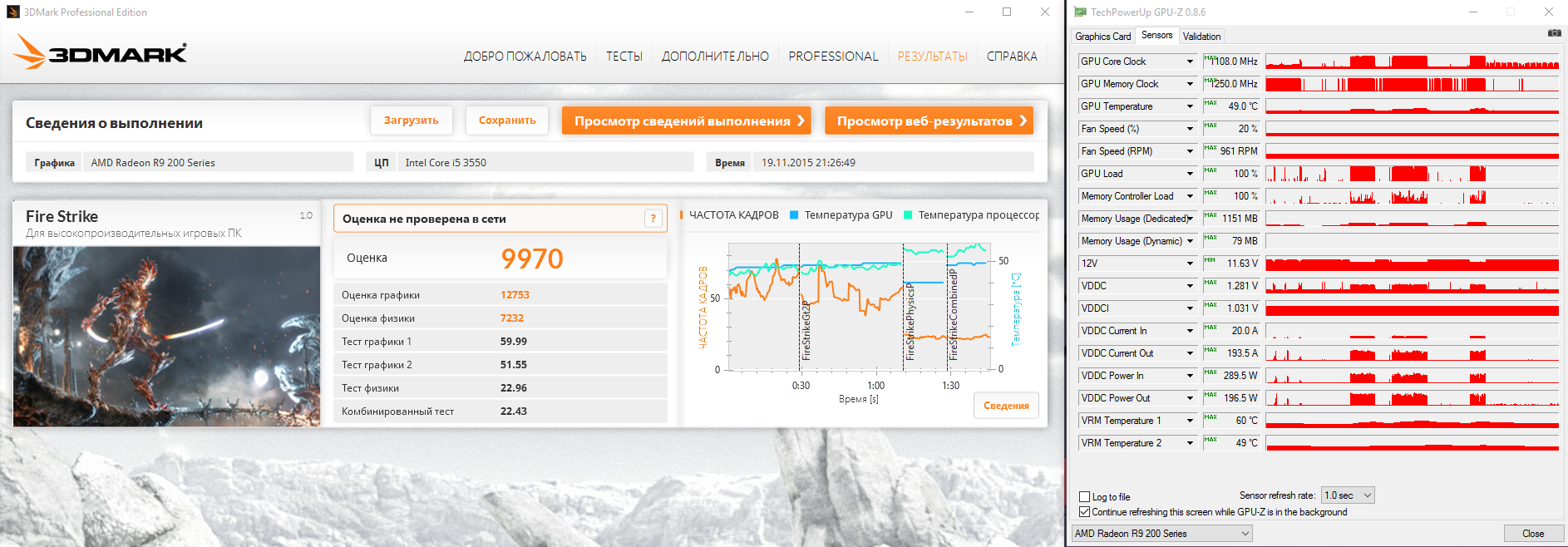
Task: Open ДОБРО ПОЖАЛОВАТЬ menu in 3DMark
Action: [x=525, y=57]
